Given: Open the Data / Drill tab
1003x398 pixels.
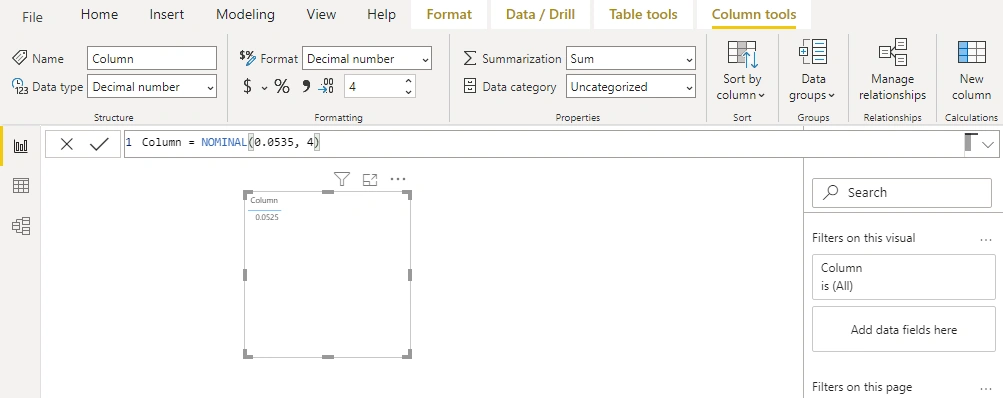Looking at the screenshot, I should point(541,14).
